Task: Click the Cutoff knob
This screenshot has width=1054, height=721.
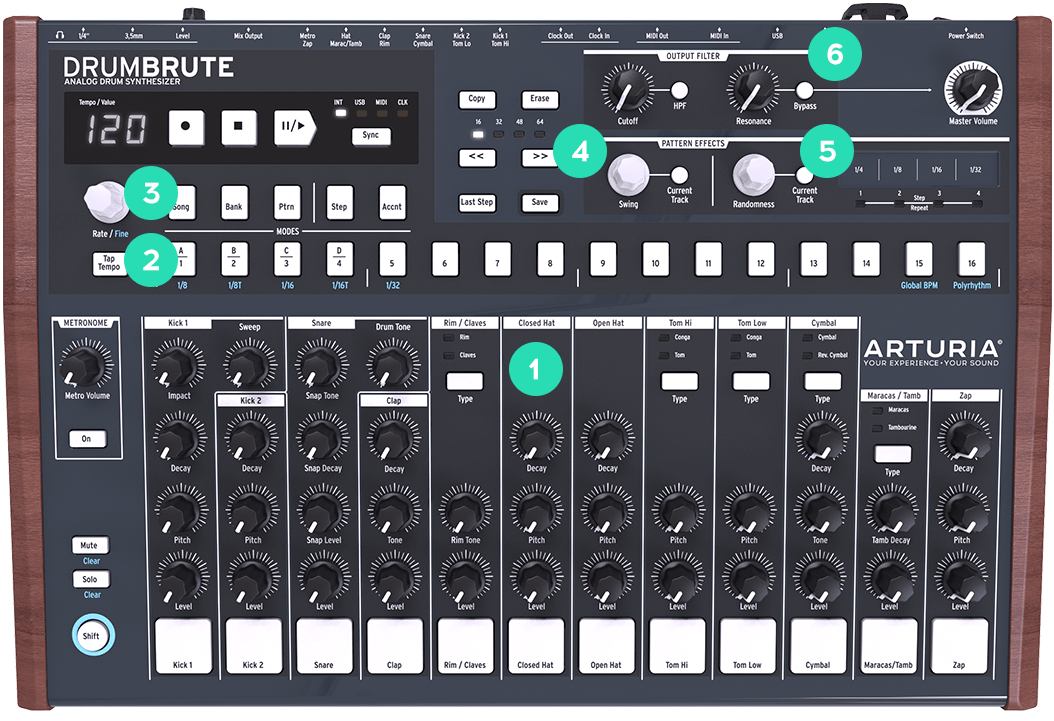Action: 627,90
